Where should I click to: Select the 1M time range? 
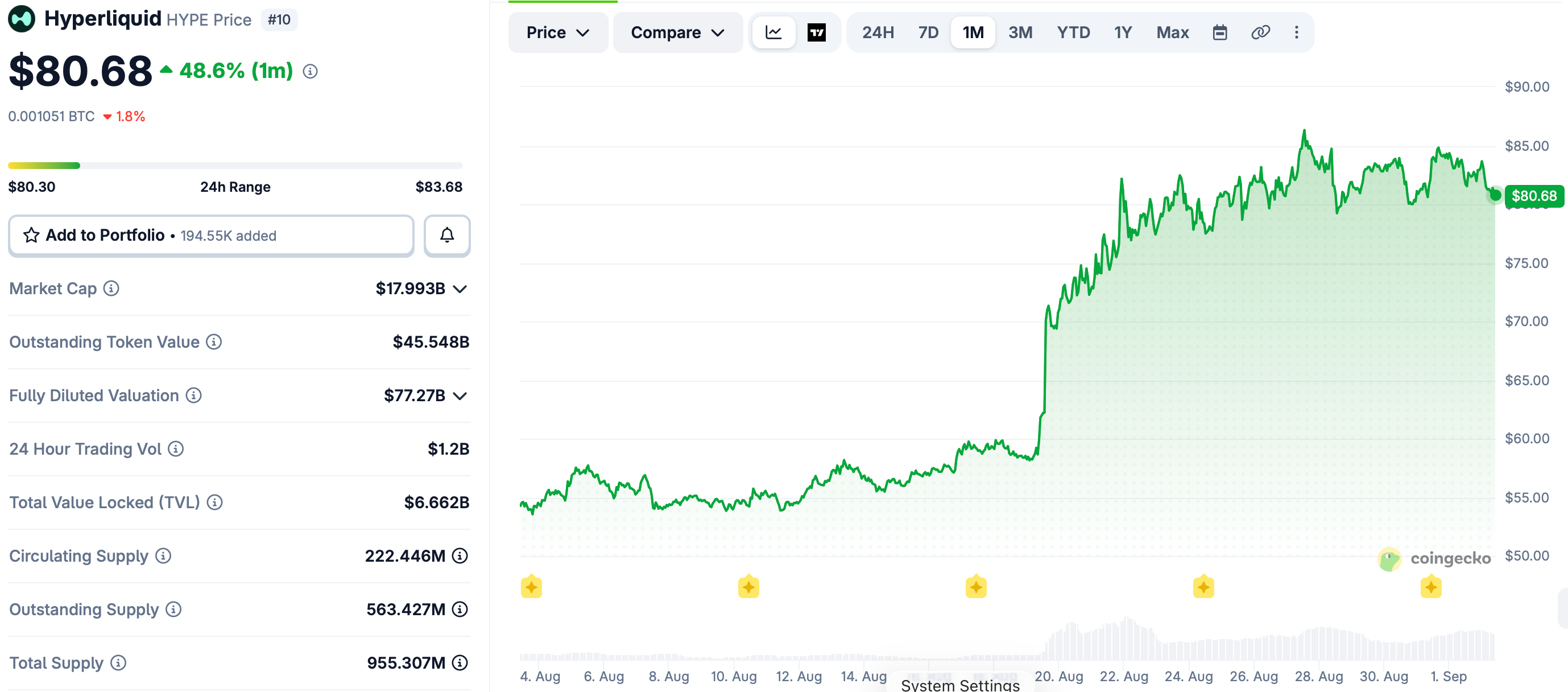(973, 32)
